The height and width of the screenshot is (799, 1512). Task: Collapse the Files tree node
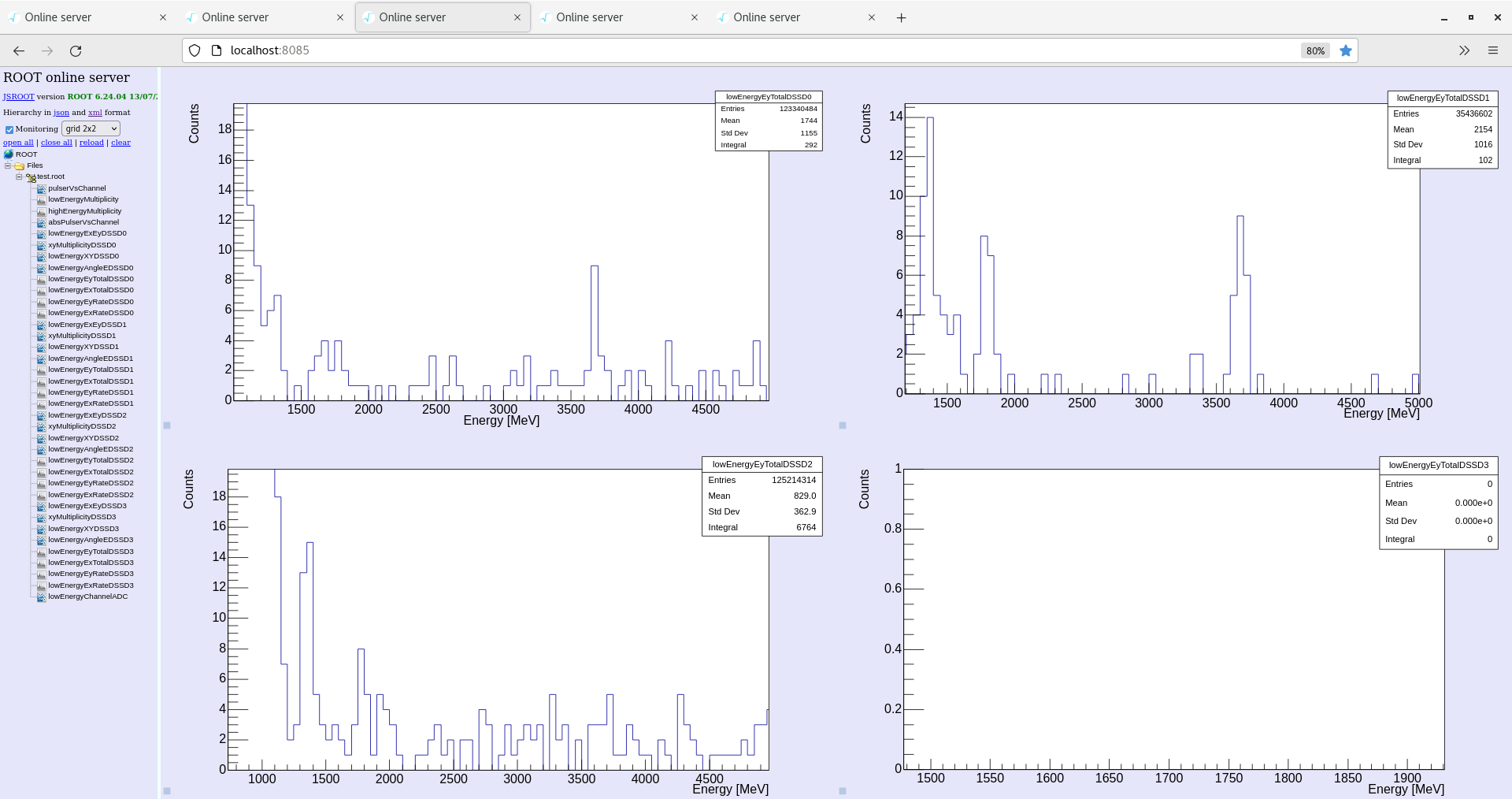8,165
